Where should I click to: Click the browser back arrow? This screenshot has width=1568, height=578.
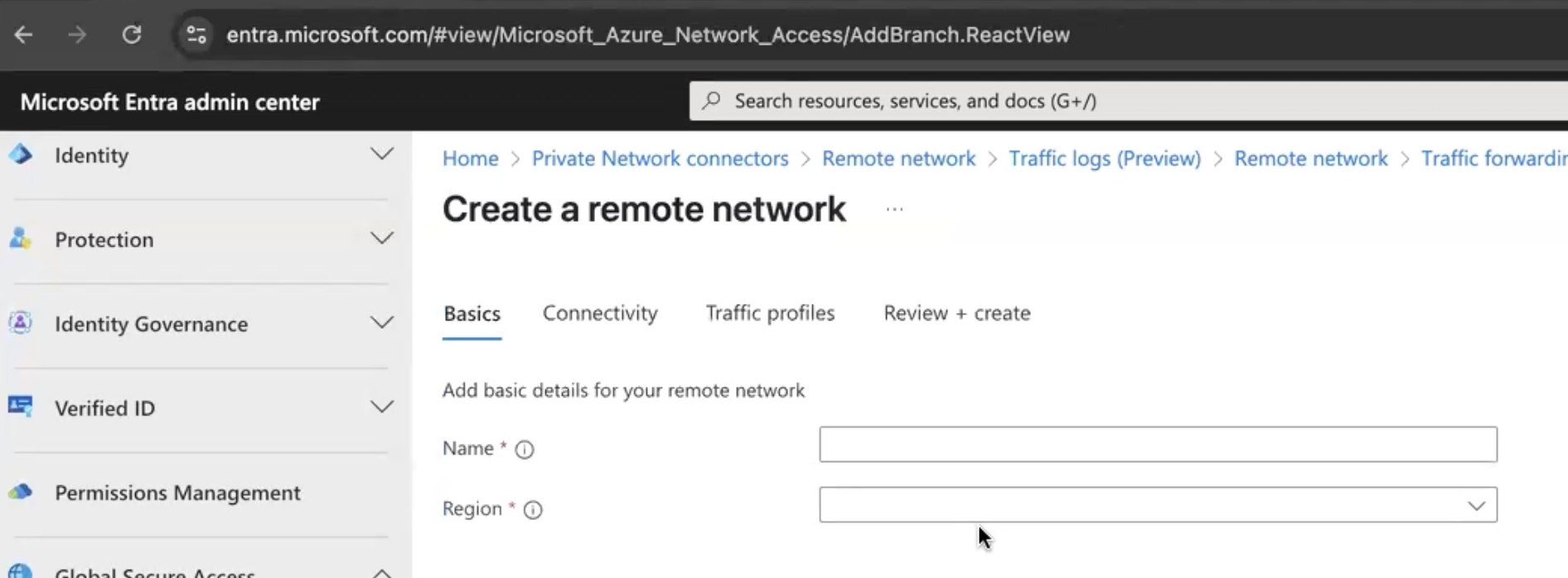(23, 35)
